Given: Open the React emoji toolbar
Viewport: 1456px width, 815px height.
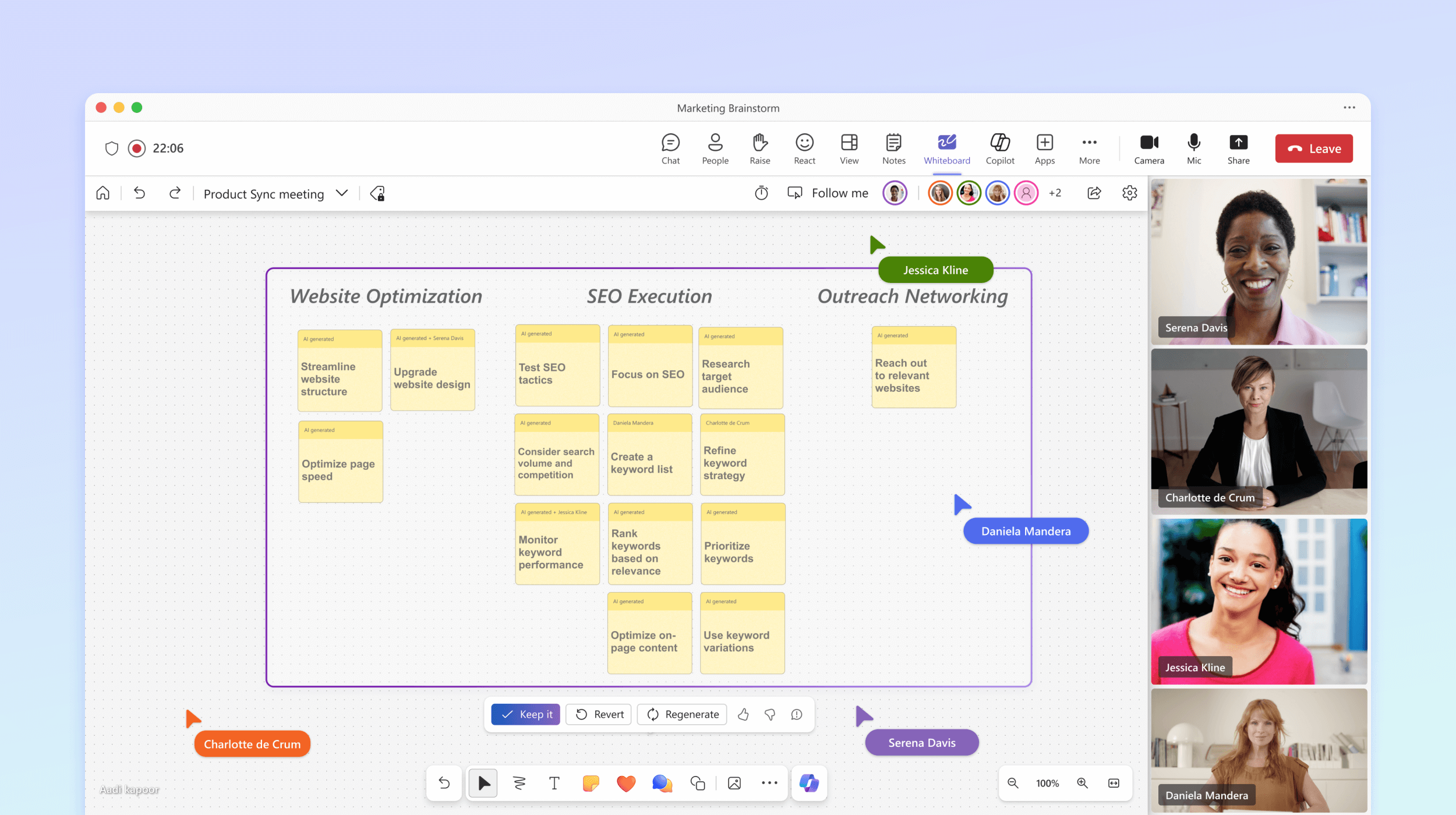Looking at the screenshot, I should click(x=804, y=147).
